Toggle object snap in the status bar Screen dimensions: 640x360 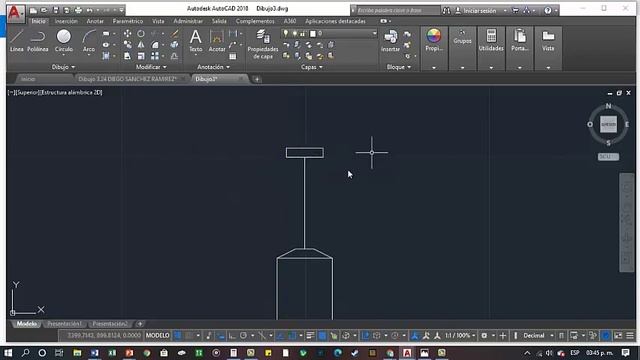click(292, 336)
